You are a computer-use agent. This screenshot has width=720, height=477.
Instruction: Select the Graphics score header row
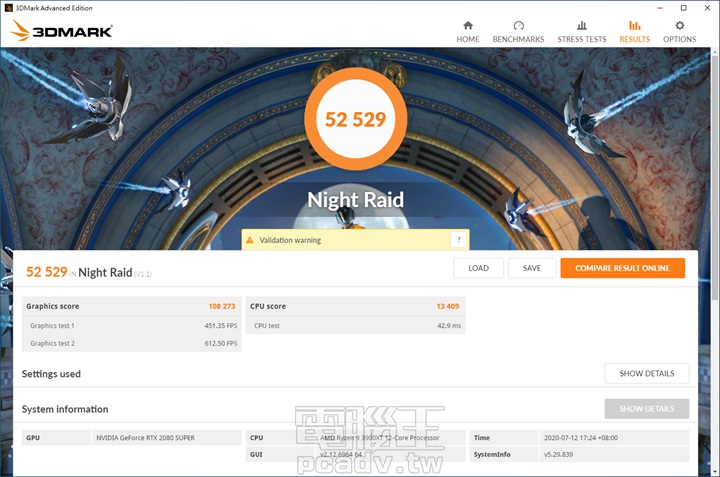(x=131, y=306)
